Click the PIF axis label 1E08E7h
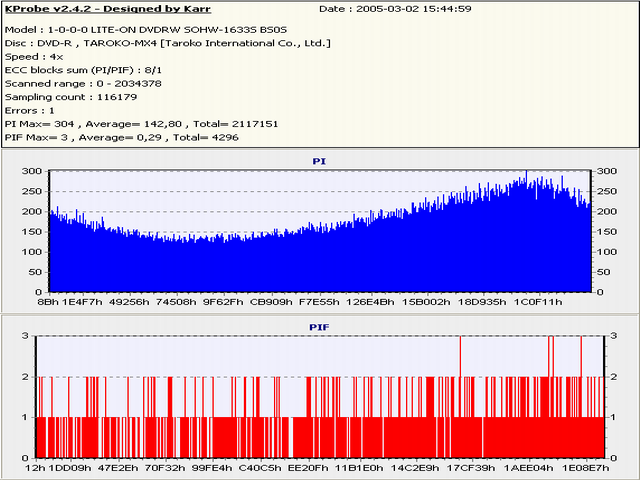Screen dimensions: 640x480 pyautogui.click(x=585, y=468)
